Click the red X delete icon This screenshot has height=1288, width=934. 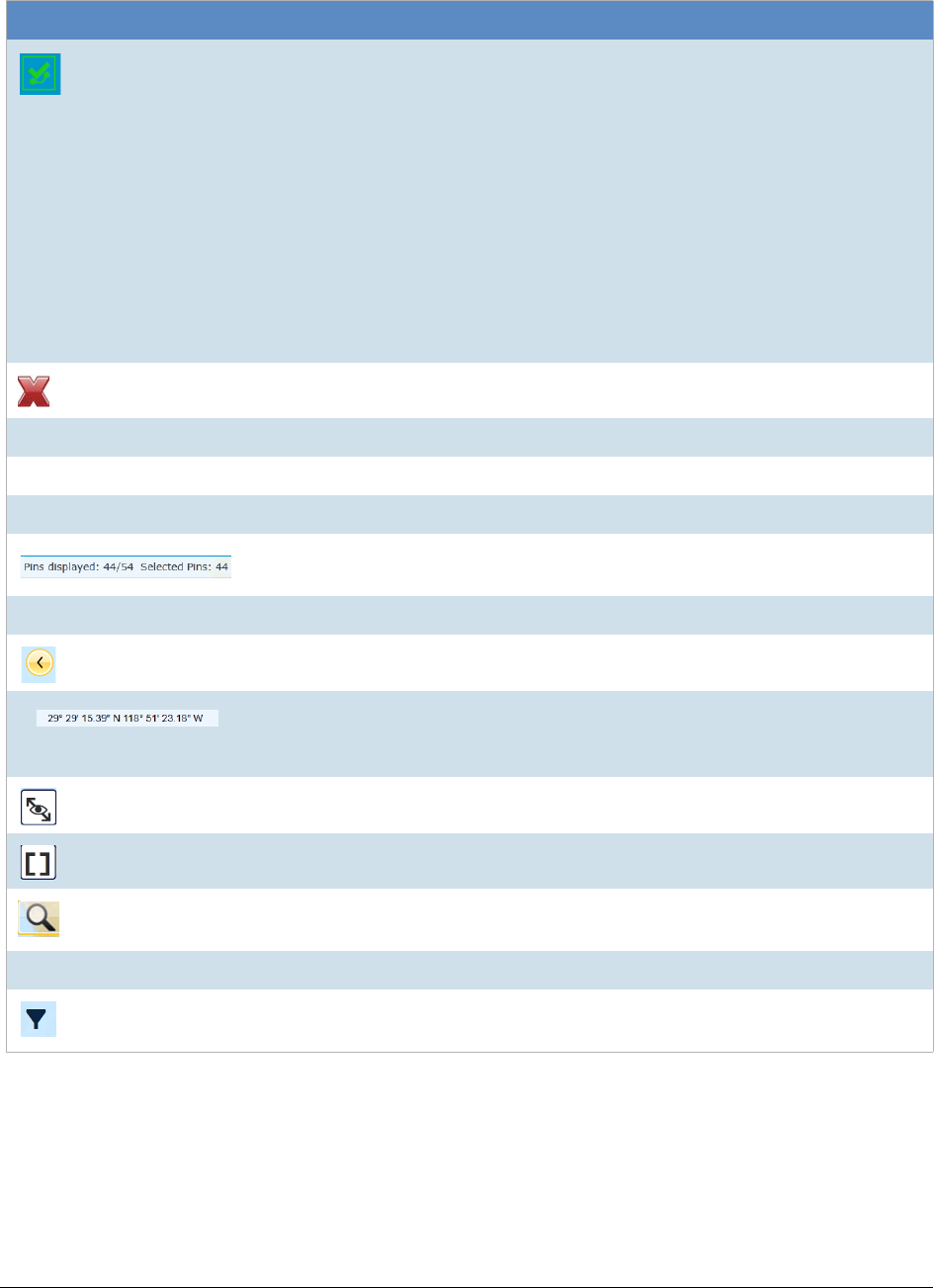point(35,391)
